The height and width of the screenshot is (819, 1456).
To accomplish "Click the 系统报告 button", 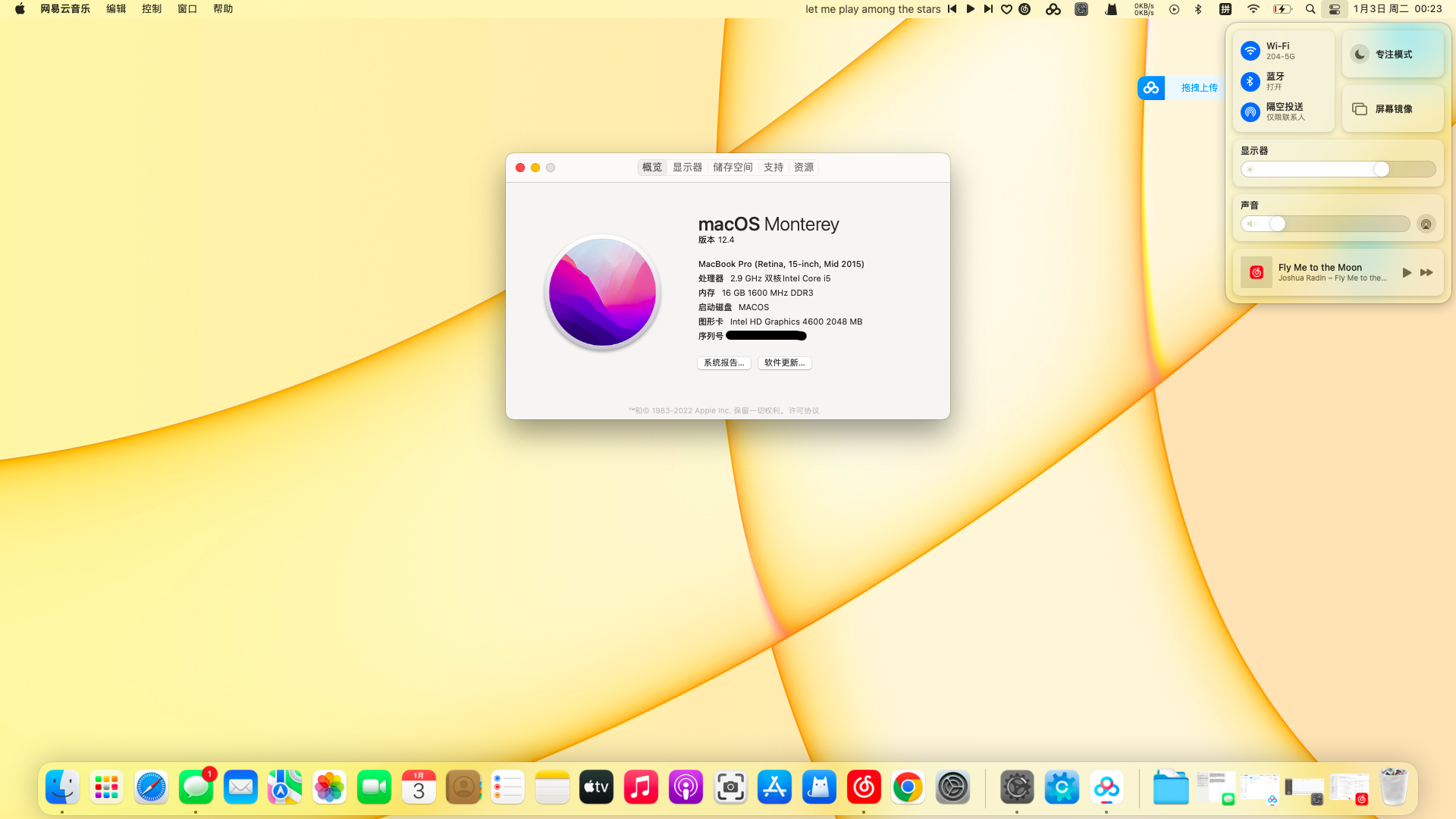I will click(723, 362).
